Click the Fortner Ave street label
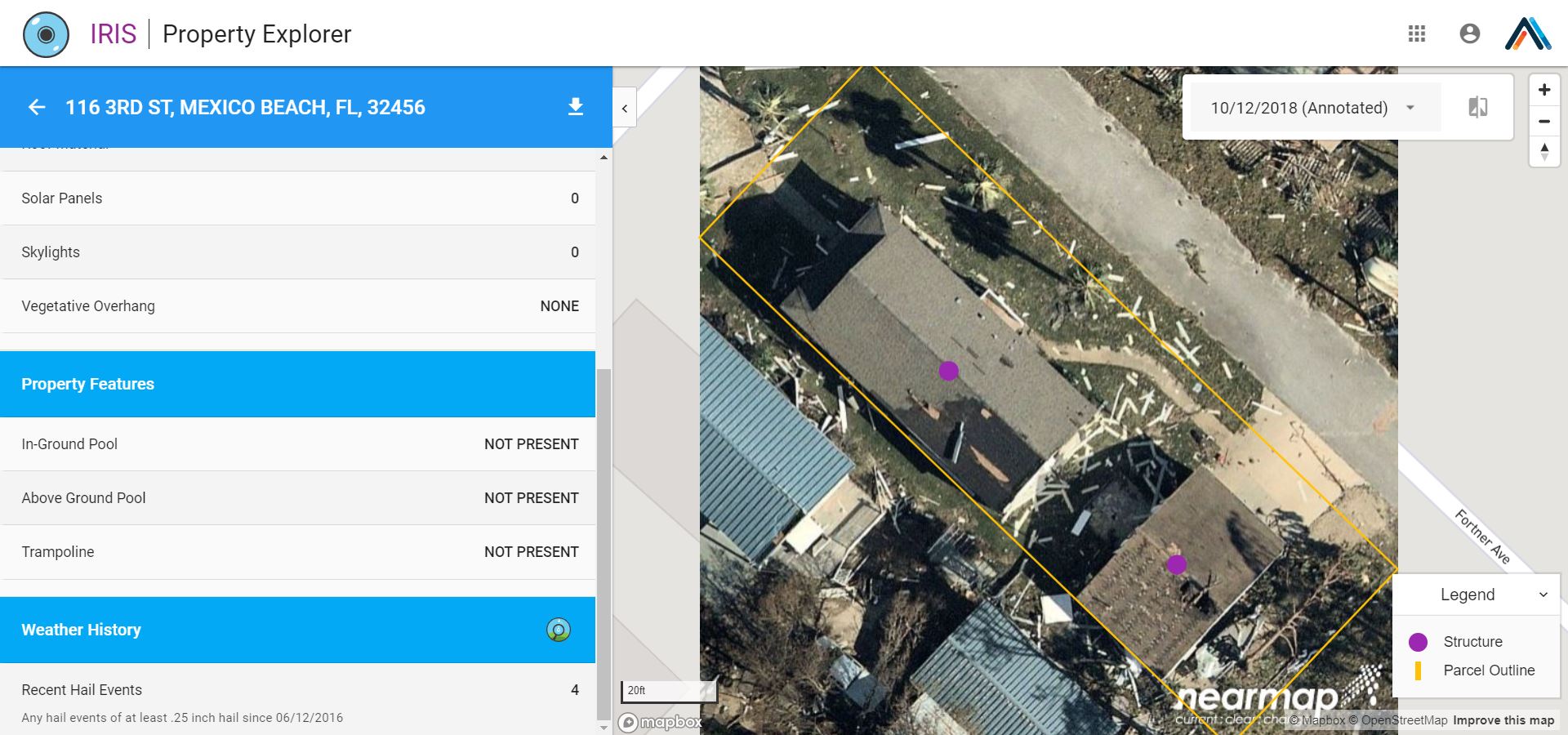This screenshot has height=735, width=1568. click(x=1482, y=537)
